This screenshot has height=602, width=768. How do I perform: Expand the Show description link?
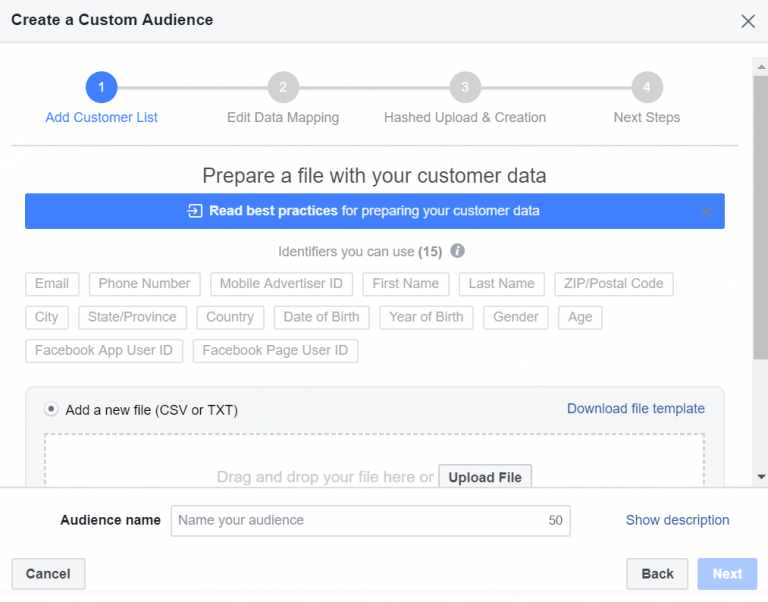[x=677, y=520]
